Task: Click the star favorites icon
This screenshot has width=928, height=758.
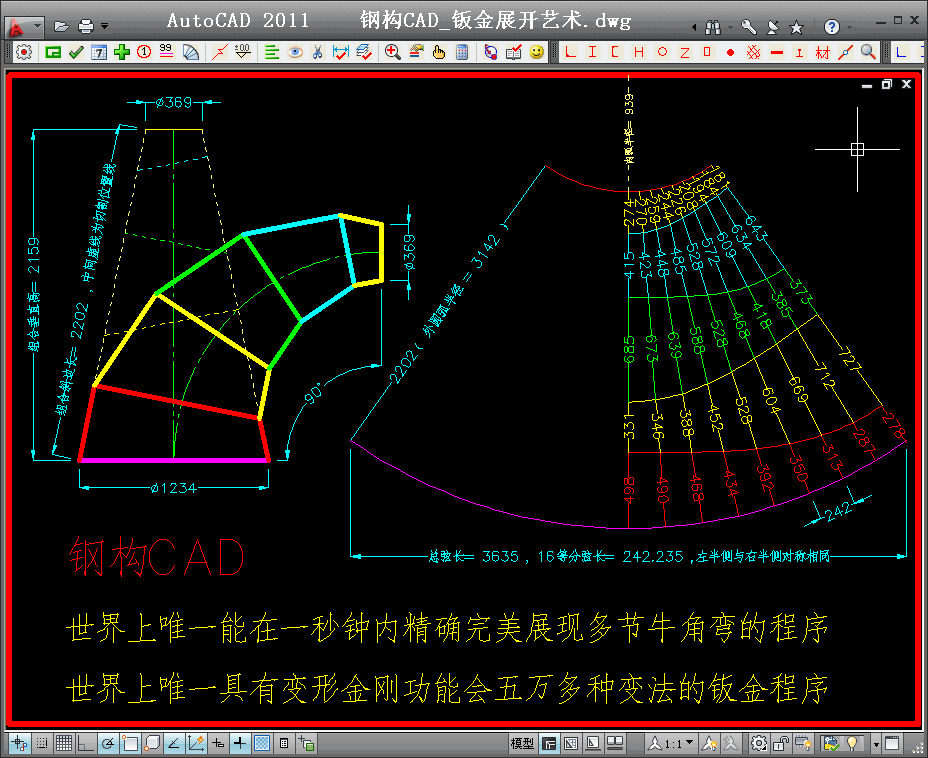Action: click(796, 26)
